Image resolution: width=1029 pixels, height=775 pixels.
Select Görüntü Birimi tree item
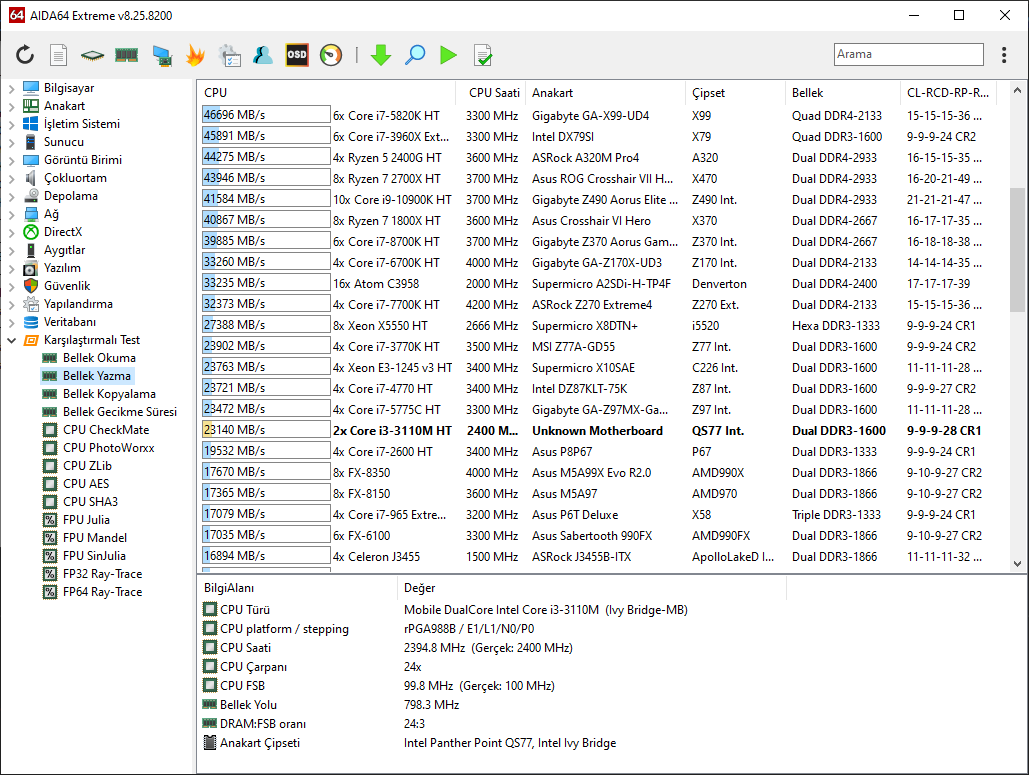[x=83, y=159]
